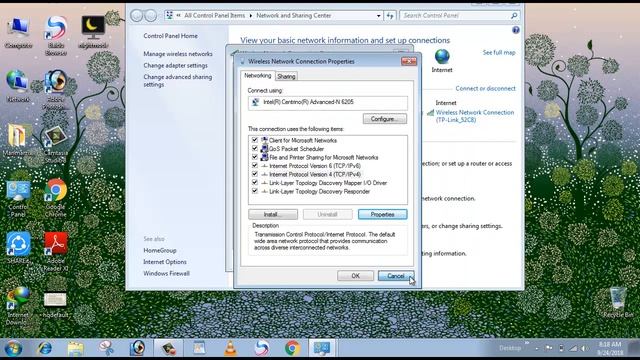Open the Baidu Browser desktop shortcut
This screenshot has height=360, width=640.
click(x=56, y=35)
